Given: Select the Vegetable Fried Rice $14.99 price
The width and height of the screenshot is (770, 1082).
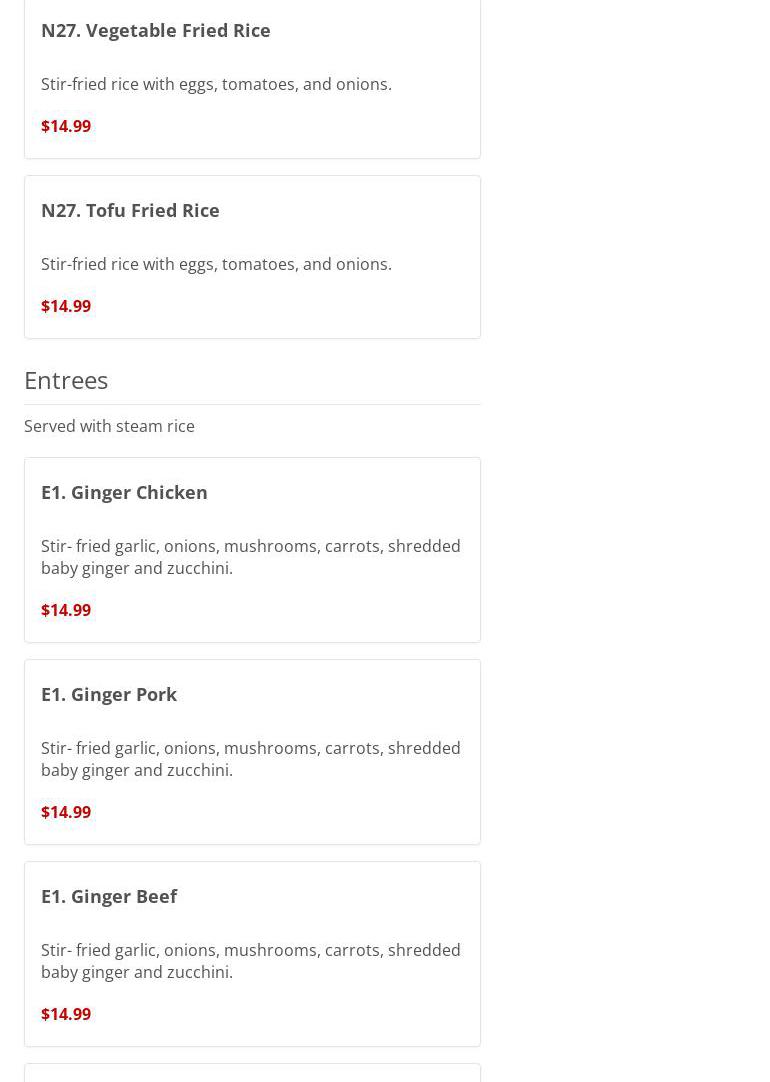Looking at the screenshot, I should (x=66, y=126).
